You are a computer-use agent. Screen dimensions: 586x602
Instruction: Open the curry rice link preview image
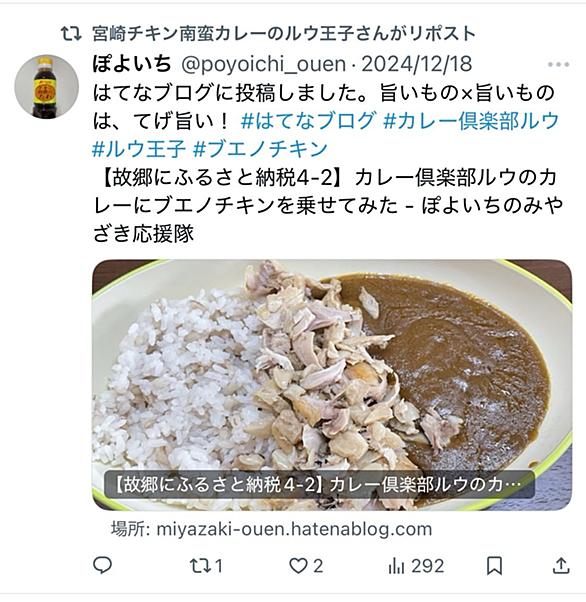pyautogui.click(x=332, y=385)
